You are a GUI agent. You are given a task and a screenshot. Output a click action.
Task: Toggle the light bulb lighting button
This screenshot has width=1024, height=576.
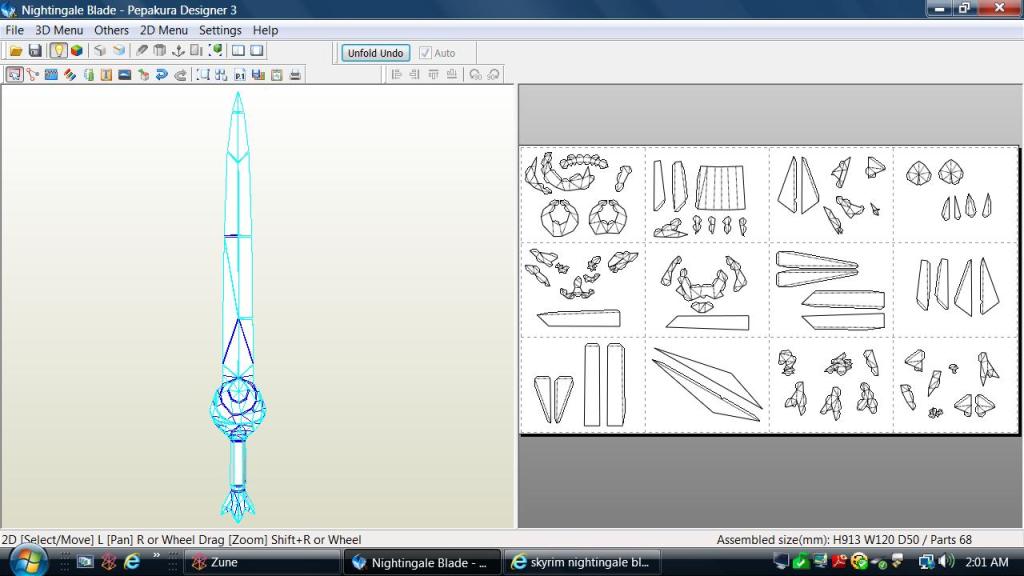pos(58,51)
